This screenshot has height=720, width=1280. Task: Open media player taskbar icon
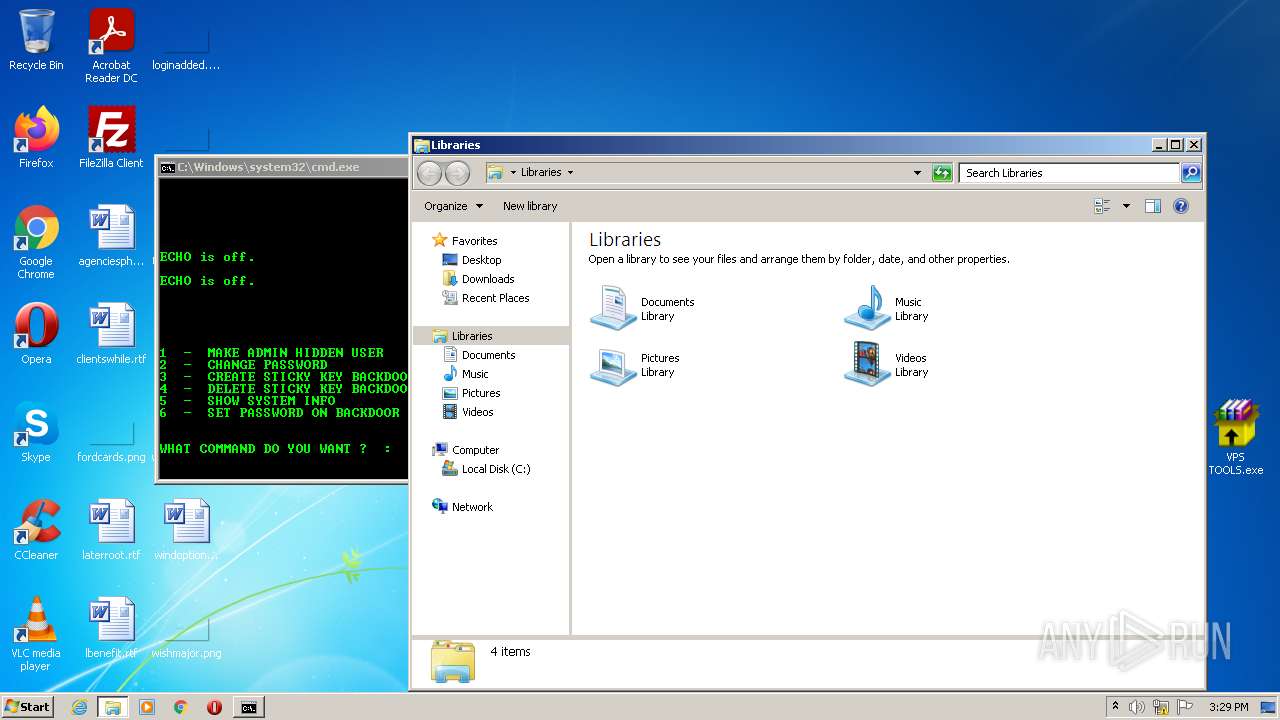[147, 707]
